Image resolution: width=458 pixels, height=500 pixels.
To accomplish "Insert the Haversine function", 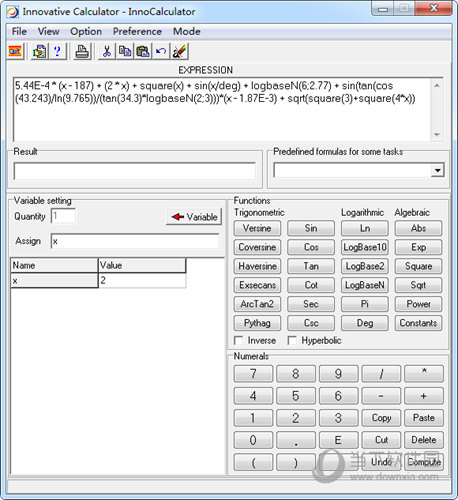I will 257,266.
